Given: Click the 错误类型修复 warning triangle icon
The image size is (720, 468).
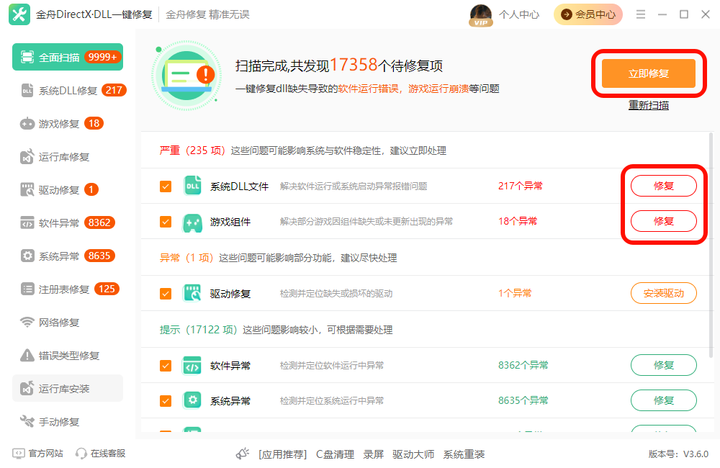Looking at the screenshot, I should [x=27, y=355].
